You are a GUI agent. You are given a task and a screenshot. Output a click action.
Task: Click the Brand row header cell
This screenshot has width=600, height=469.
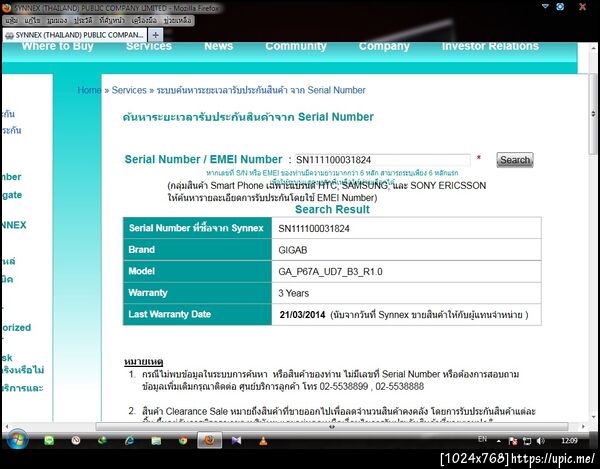click(197, 250)
